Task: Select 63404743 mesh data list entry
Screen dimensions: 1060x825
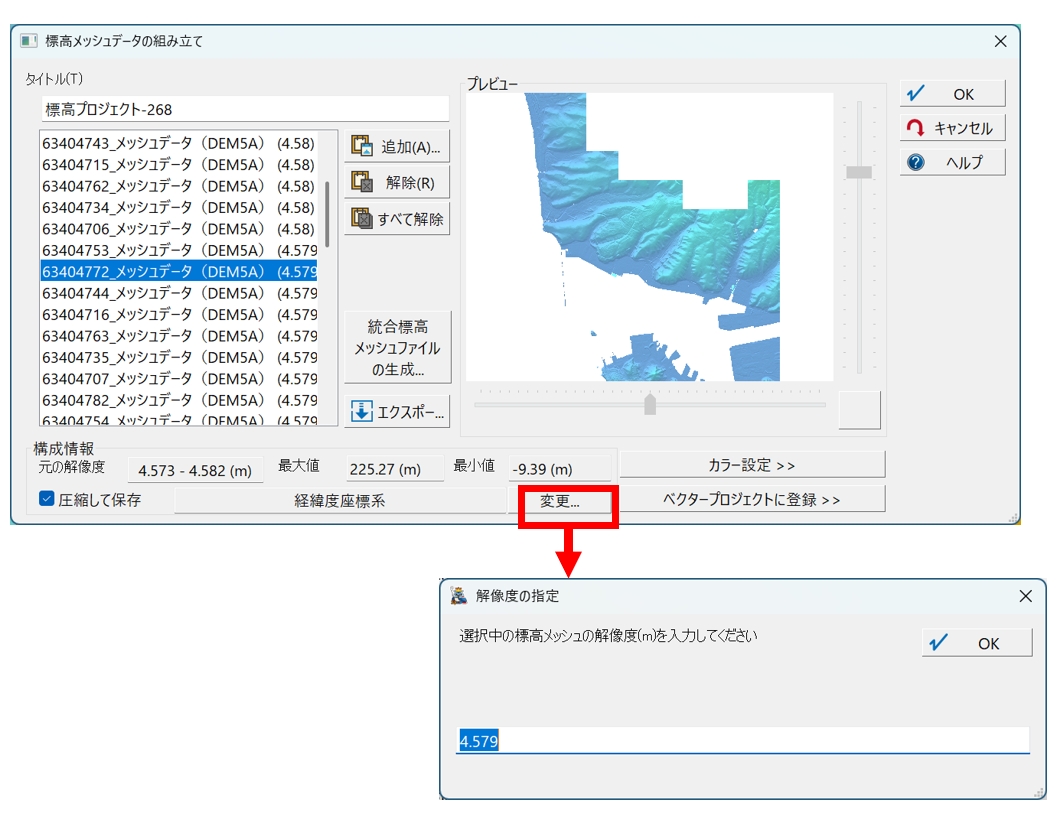Action: point(178,143)
